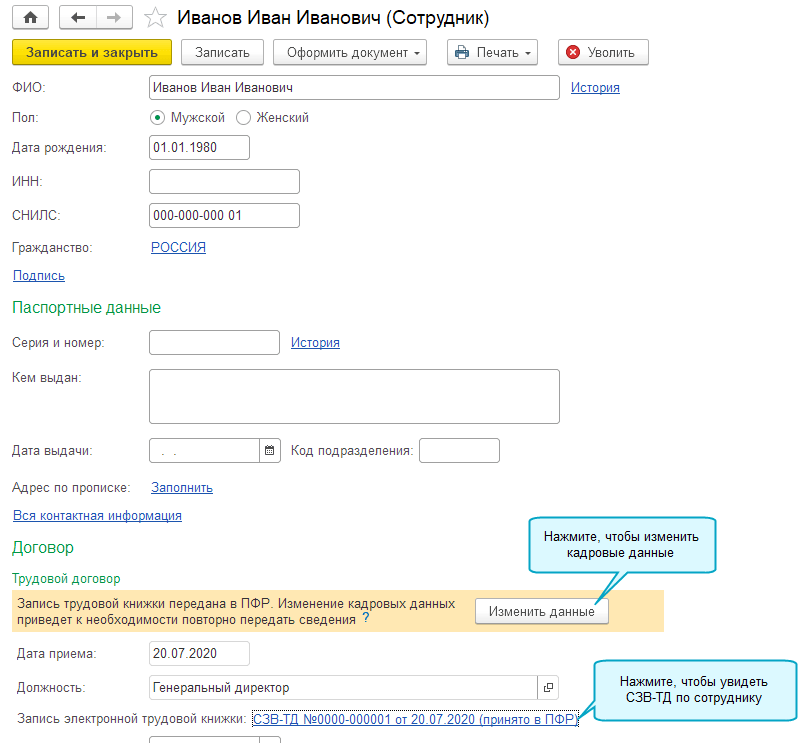Go forward with the right arrow
Image resolution: width=812 pixels, height=743 pixels.
click(x=114, y=18)
